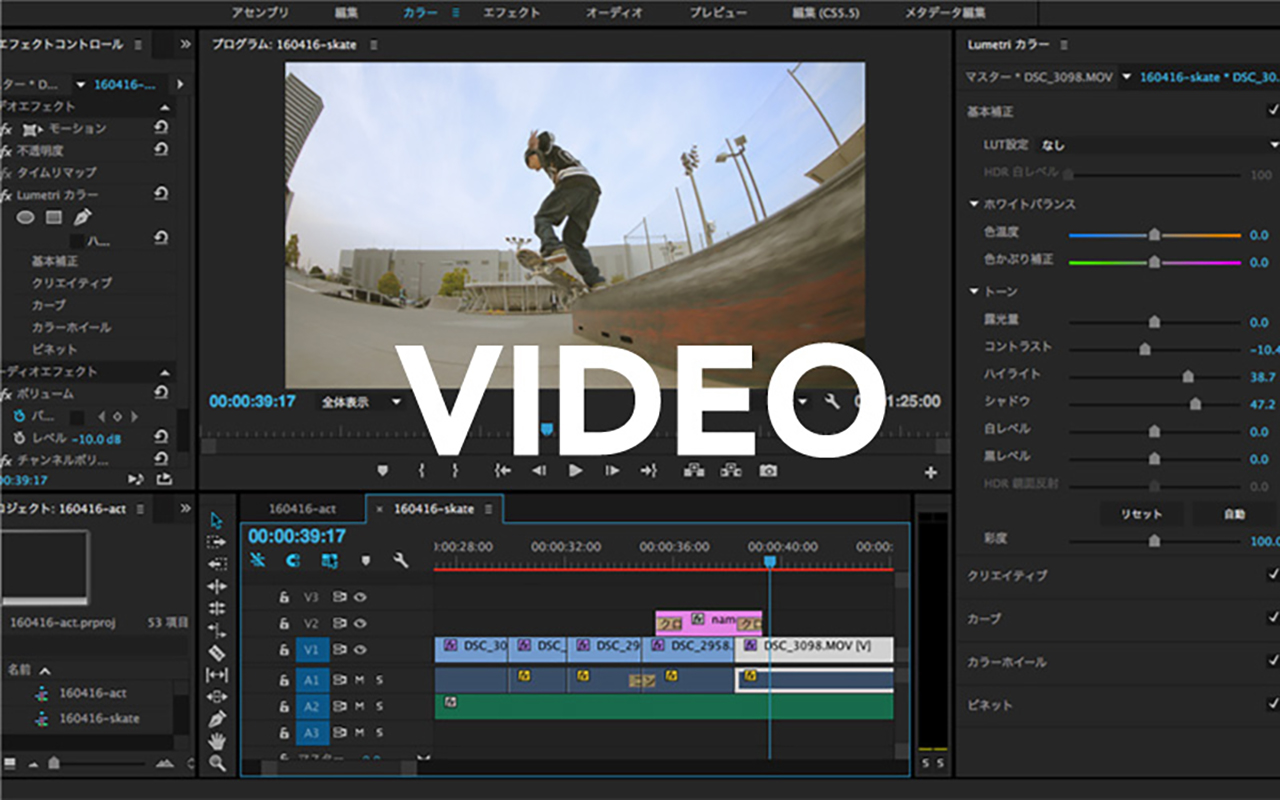The width and height of the screenshot is (1280, 800).
Task: Click the リセット button in Lumetri panel
Action: click(x=1141, y=514)
